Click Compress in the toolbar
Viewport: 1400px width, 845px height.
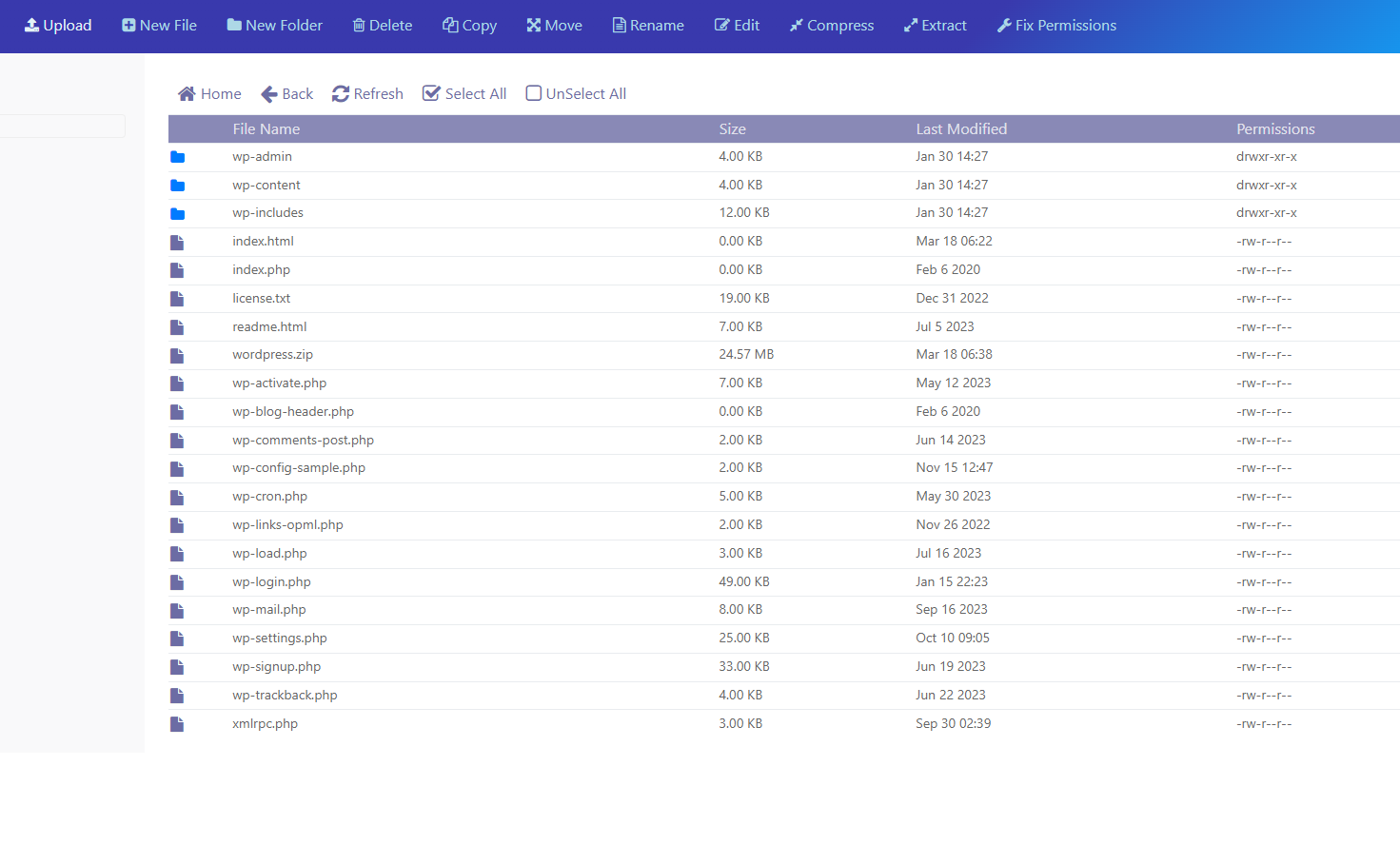(x=831, y=26)
